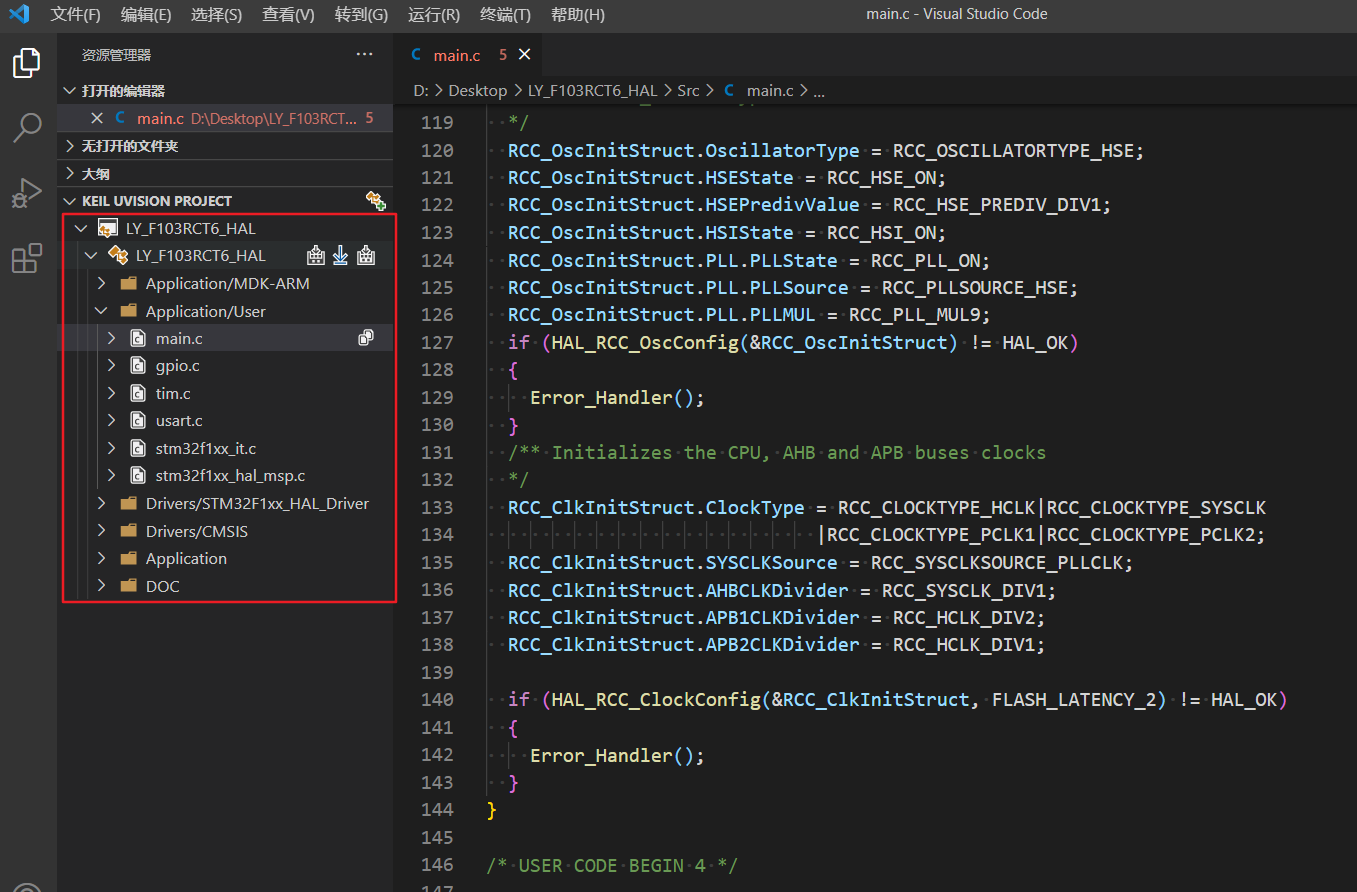Expand the Application/MDK-ARM folder

(227, 284)
